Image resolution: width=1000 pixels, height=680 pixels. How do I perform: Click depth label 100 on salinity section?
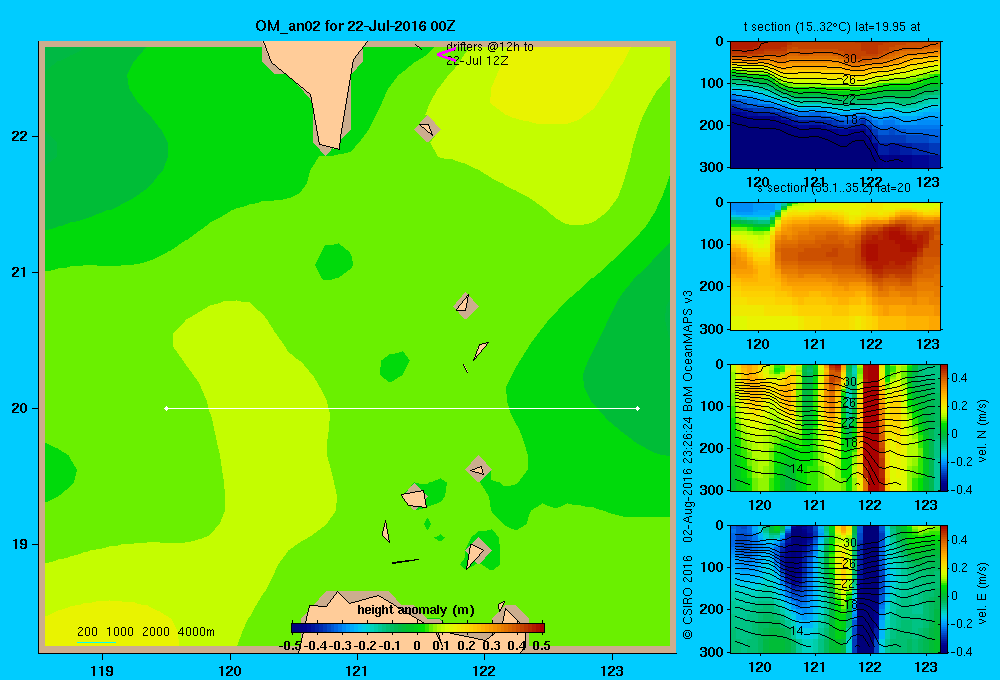coord(713,244)
